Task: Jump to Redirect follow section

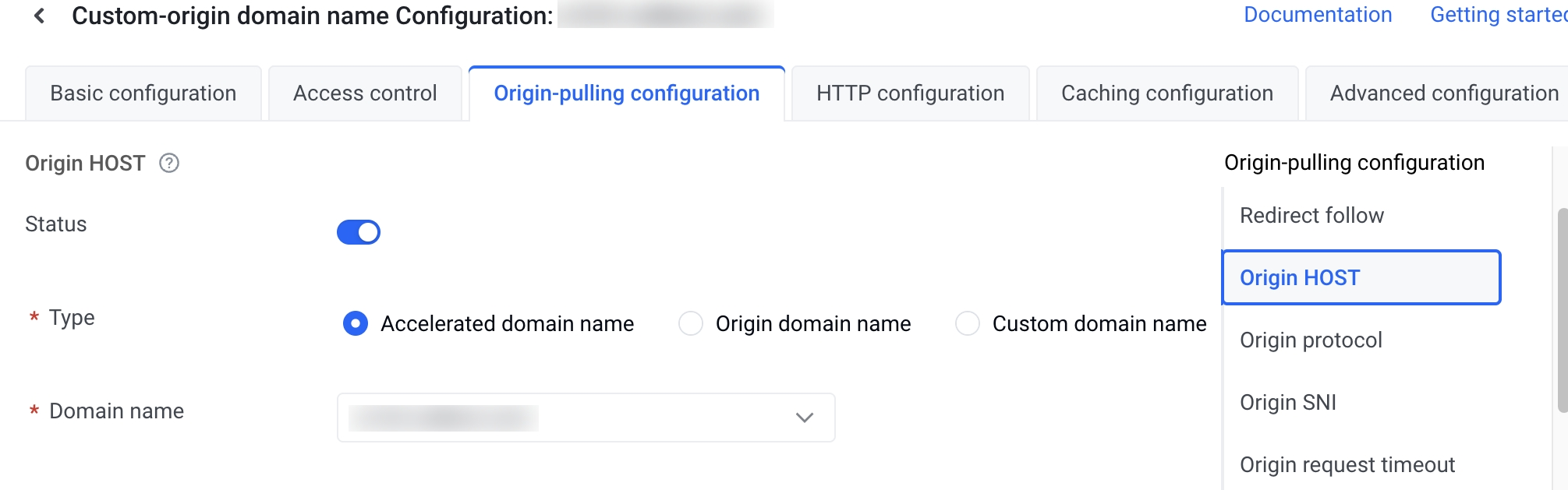Action: tap(1311, 216)
